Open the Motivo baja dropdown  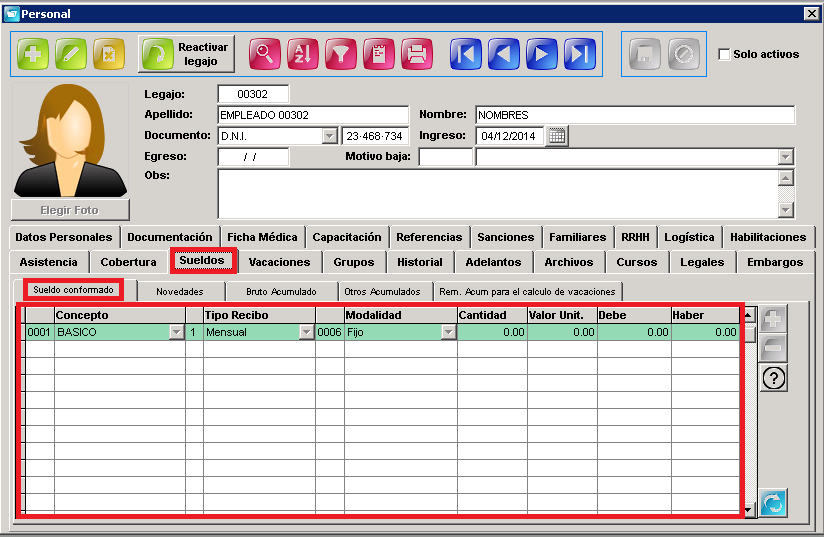click(785, 157)
